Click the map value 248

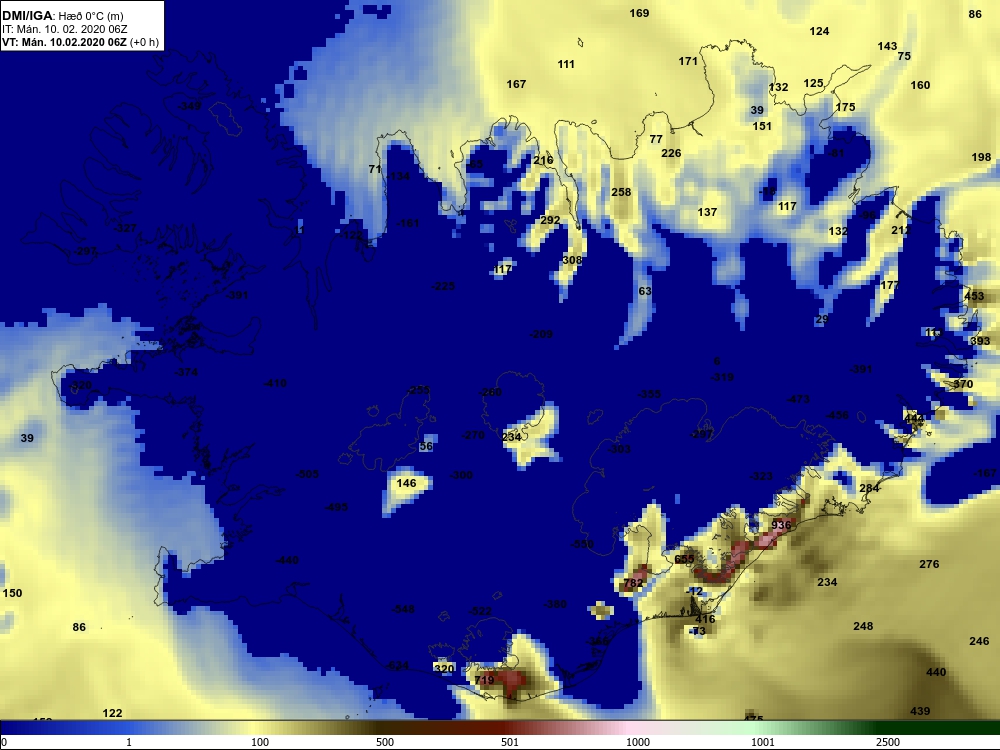click(863, 626)
